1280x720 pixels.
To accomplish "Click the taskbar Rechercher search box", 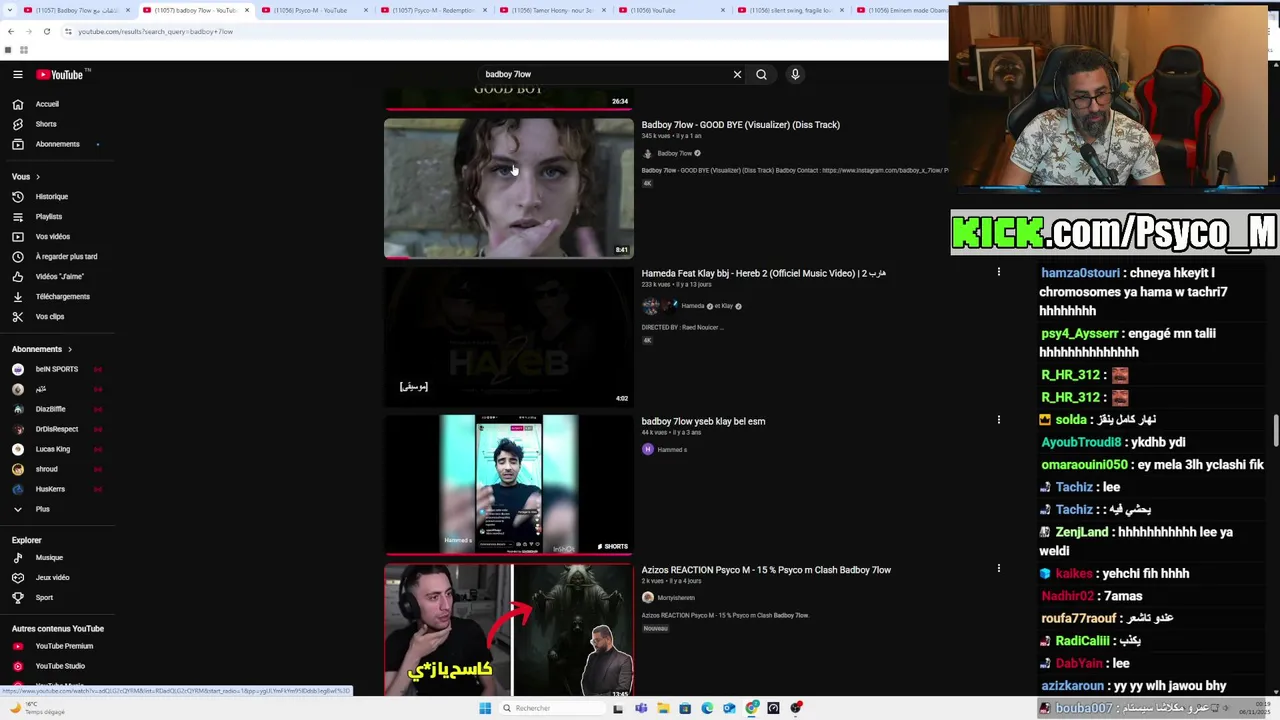I will point(550,708).
